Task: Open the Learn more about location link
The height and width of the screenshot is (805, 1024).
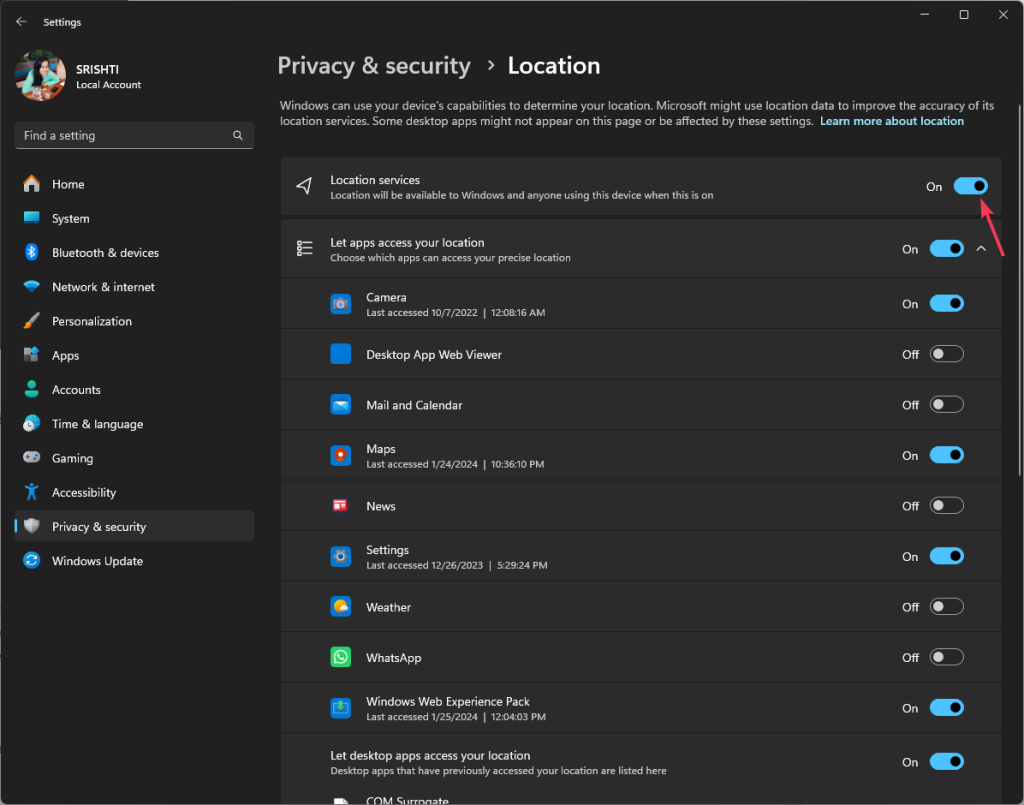Action: [891, 120]
